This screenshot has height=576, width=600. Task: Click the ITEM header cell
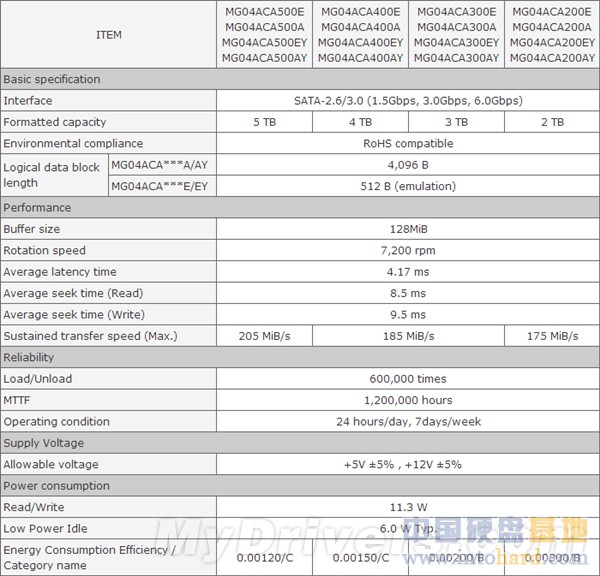click(109, 34)
